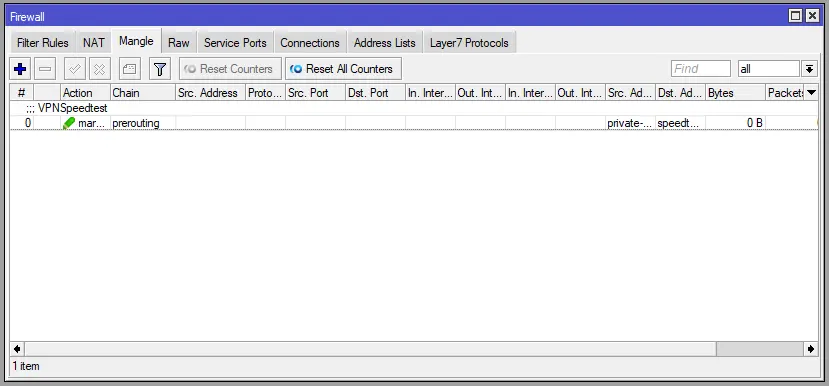Click the Src. Ad... list column header
Image resolution: width=829 pixels, height=386 pixels.
[630, 93]
